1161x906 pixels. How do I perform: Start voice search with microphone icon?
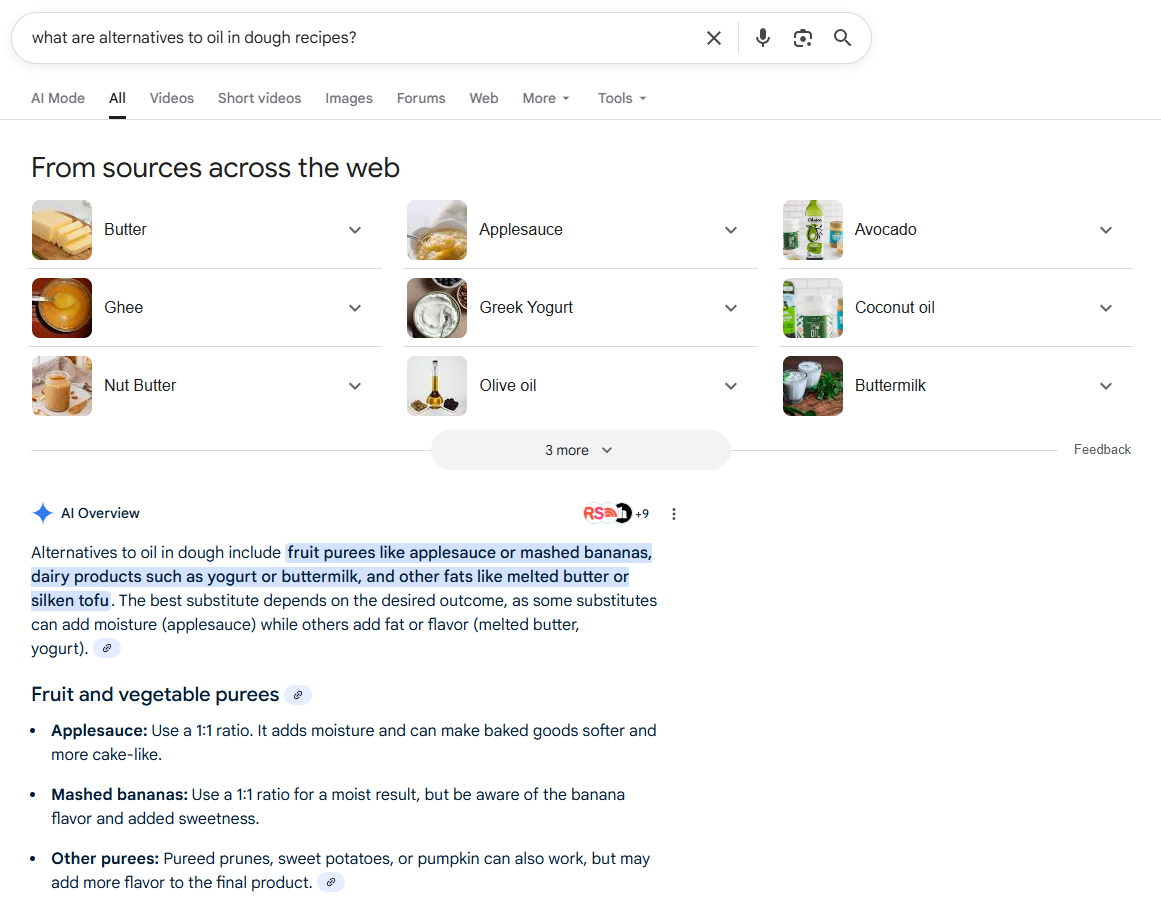(763, 38)
